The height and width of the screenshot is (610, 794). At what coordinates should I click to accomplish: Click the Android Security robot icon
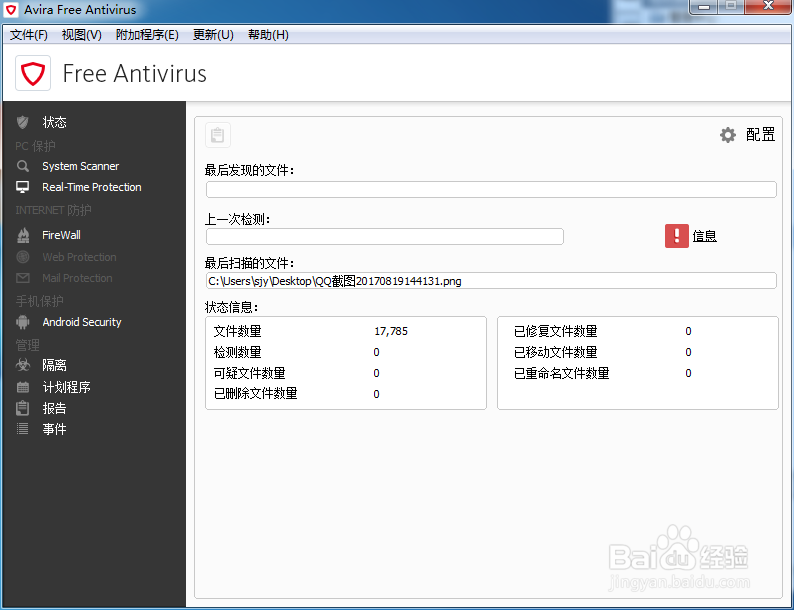pos(23,322)
